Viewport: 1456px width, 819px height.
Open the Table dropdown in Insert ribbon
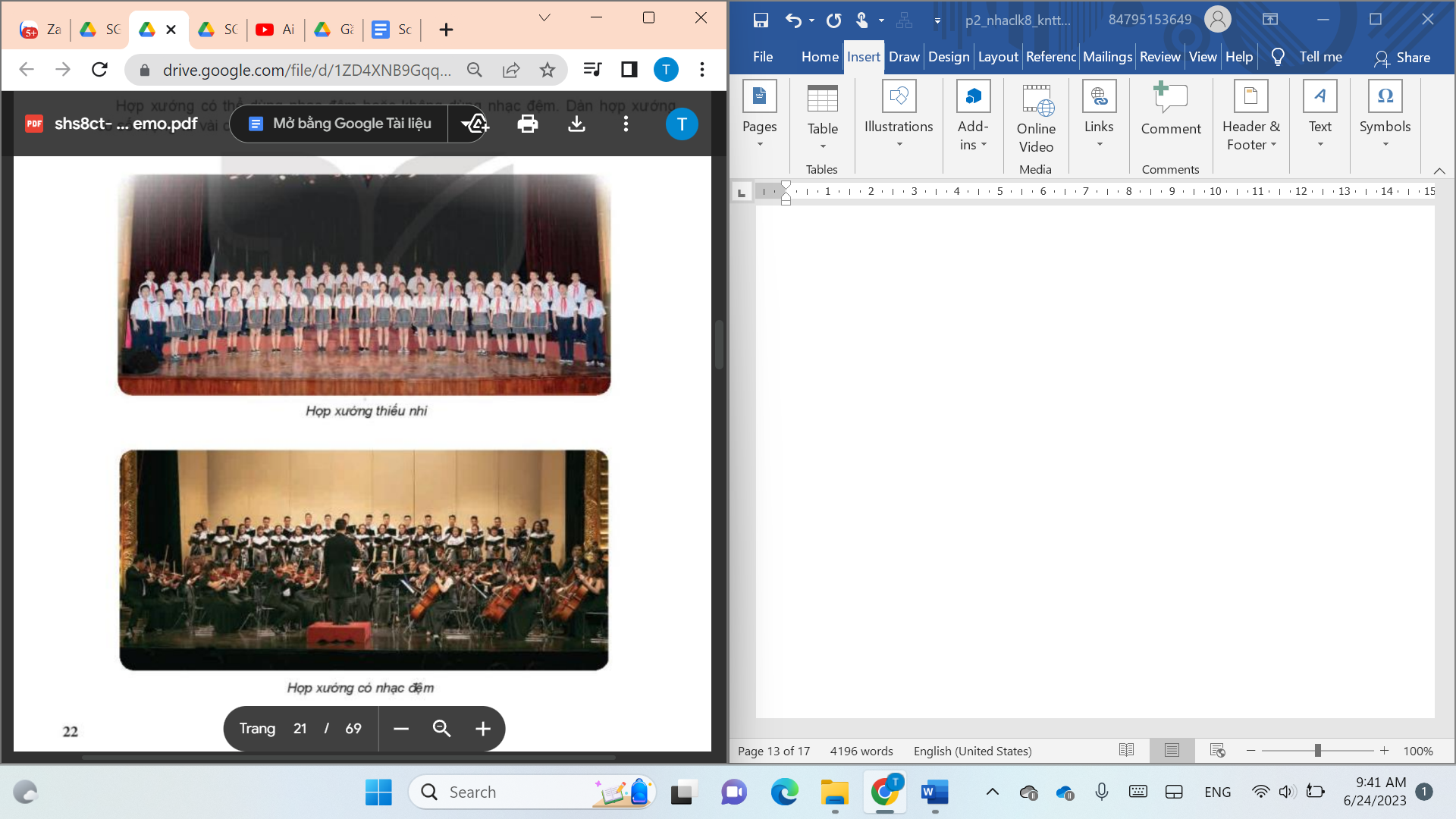[823, 118]
